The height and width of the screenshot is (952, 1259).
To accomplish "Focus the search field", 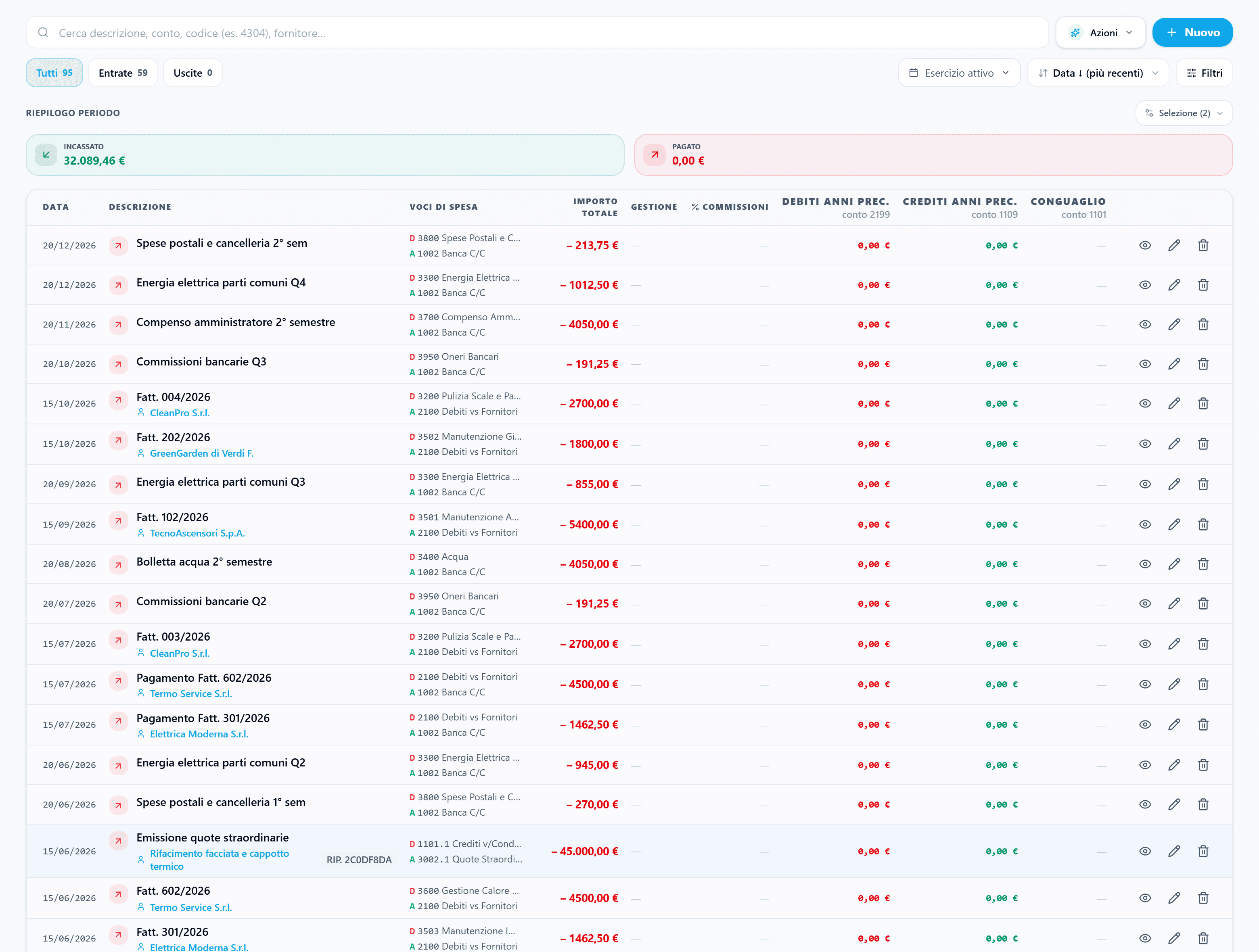I will coord(537,32).
